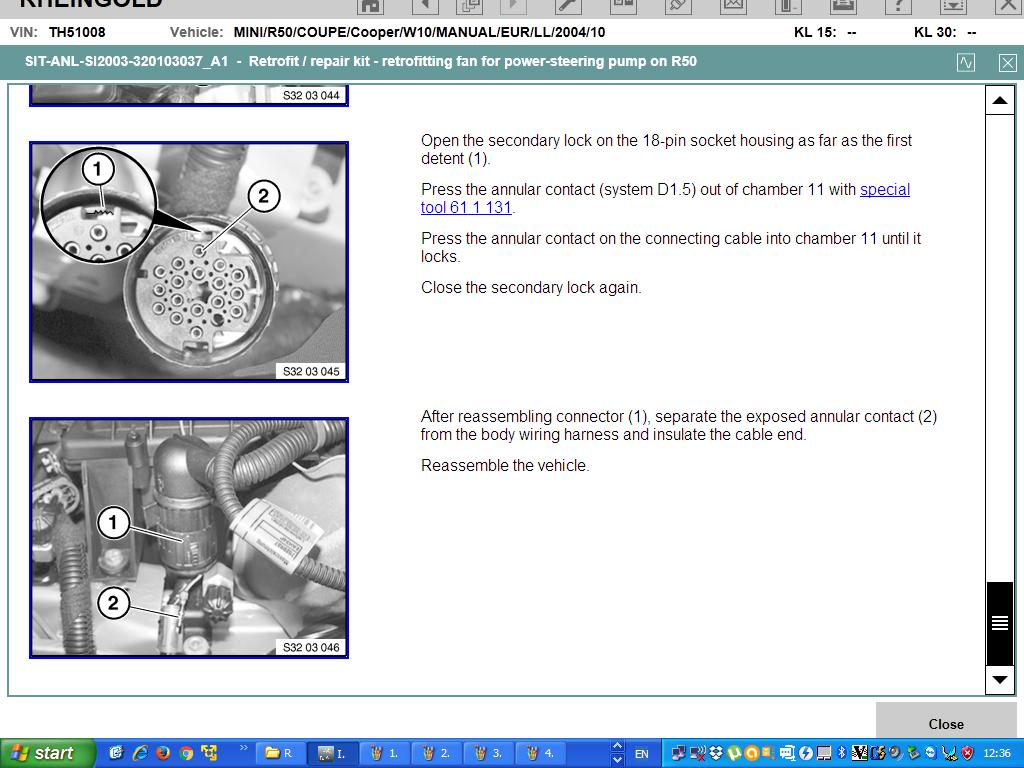This screenshot has height=768, width=1024.
Task: Click the S32 03 045 connector image
Action: (x=189, y=262)
